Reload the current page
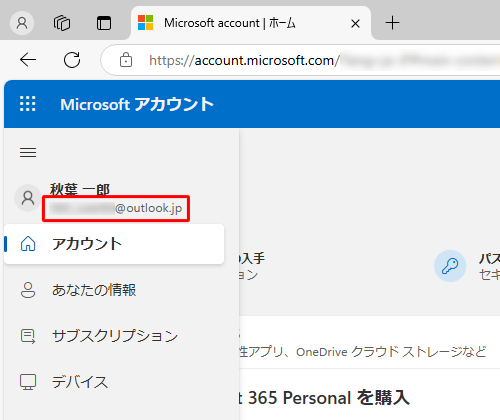The height and width of the screenshot is (420, 500). (72, 60)
